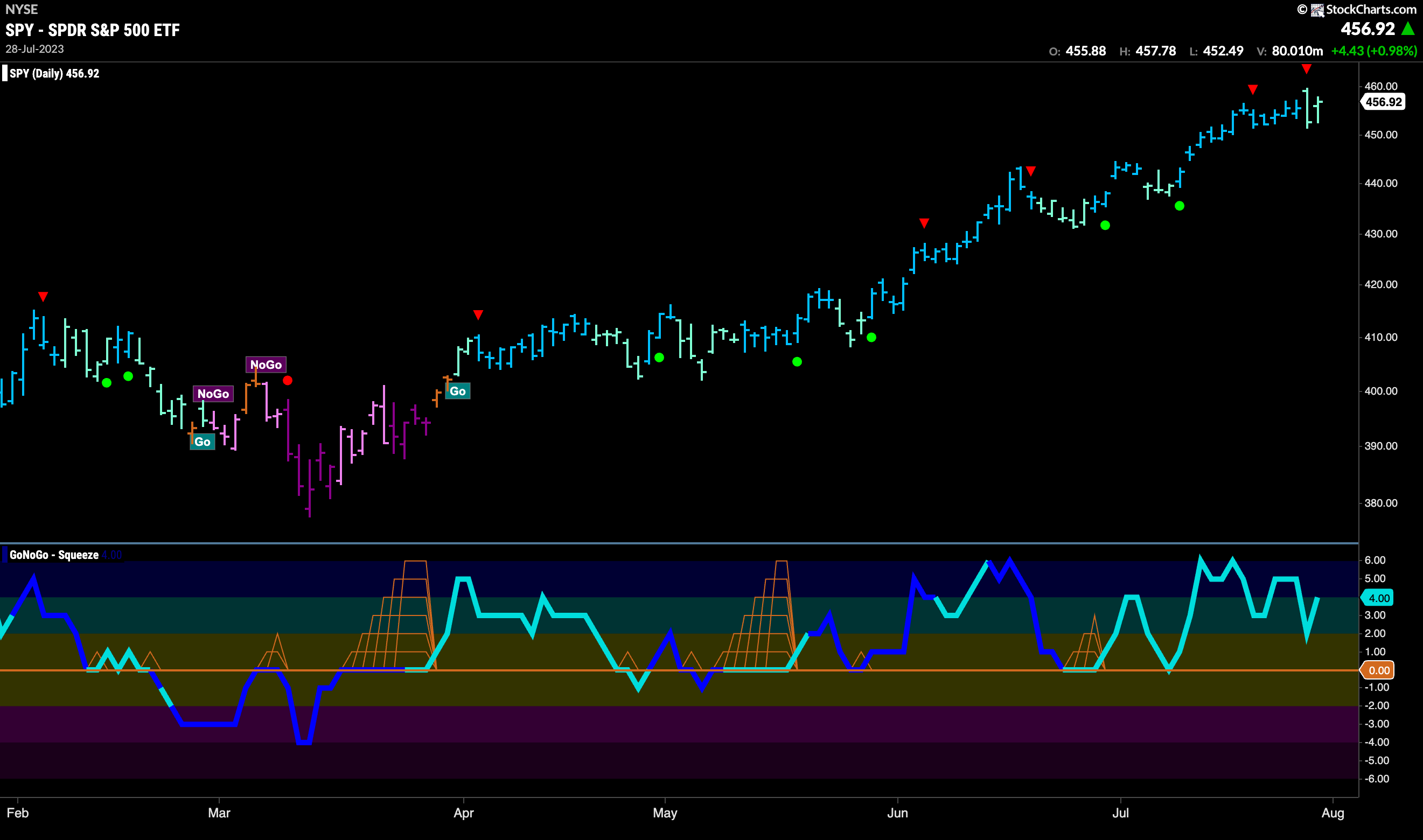Click the 420.00 price axis label

(1381, 284)
